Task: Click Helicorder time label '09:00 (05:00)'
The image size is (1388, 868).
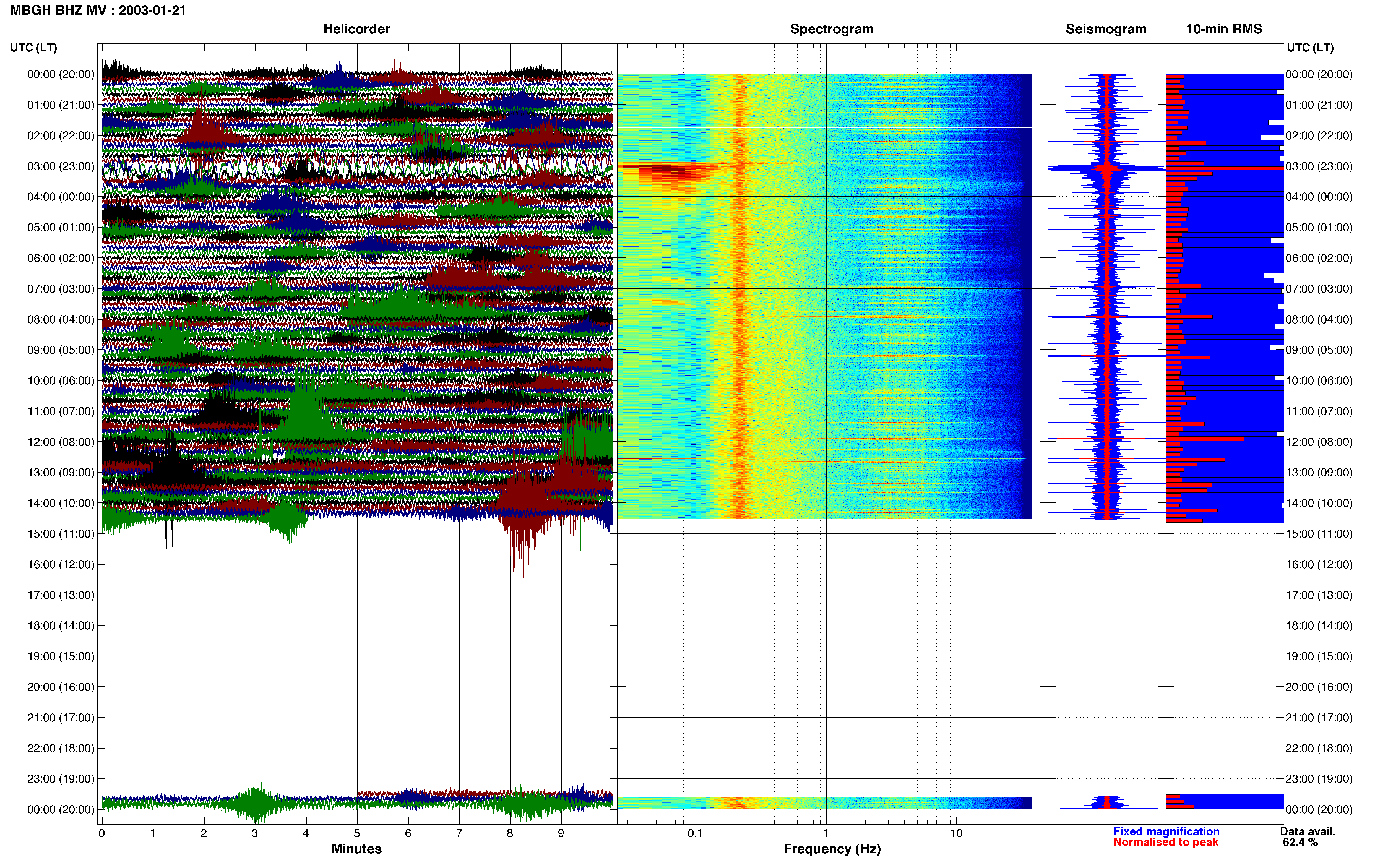Action: (x=61, y=350)
